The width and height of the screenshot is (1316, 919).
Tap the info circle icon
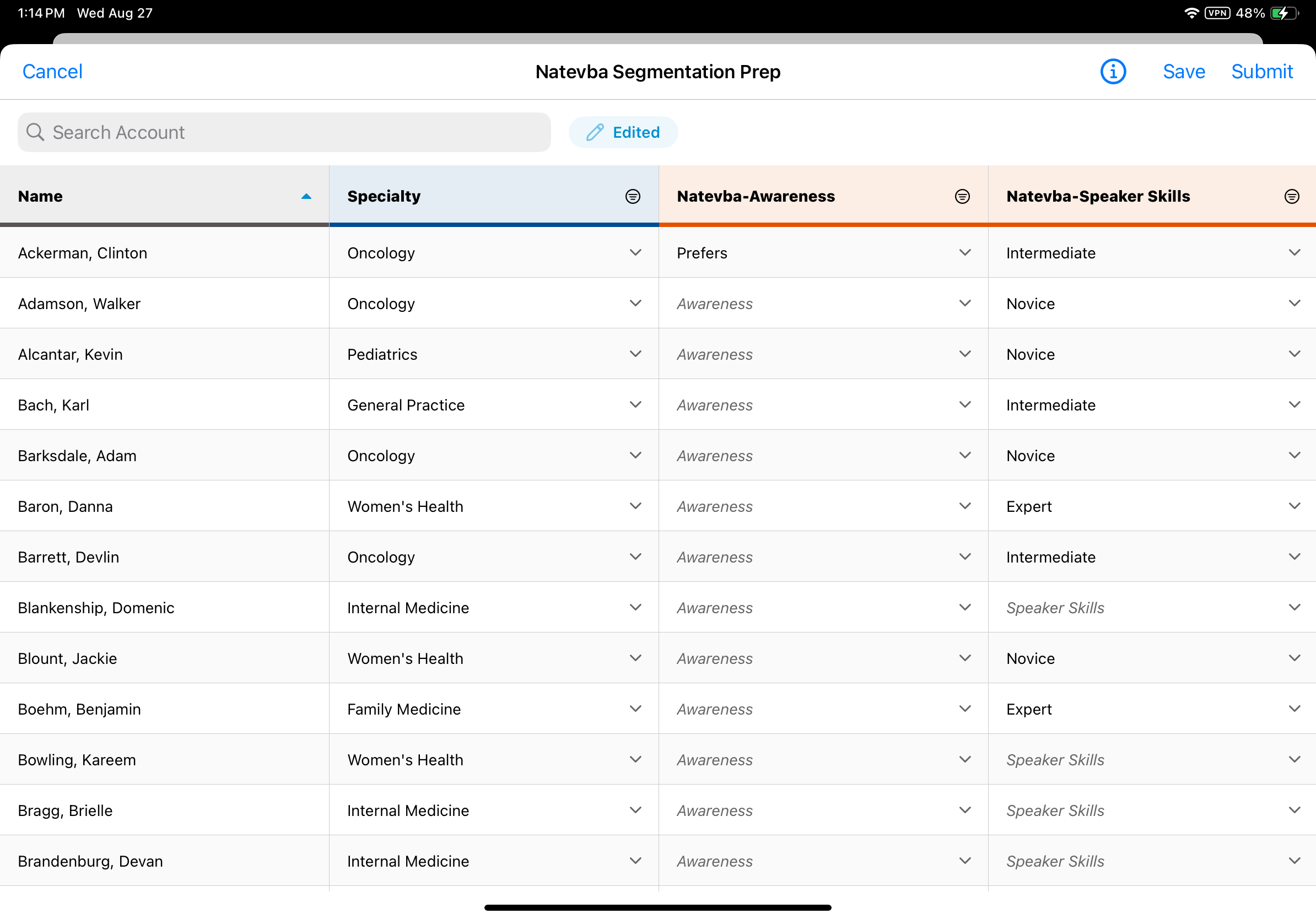click(x=1113, y=72)
